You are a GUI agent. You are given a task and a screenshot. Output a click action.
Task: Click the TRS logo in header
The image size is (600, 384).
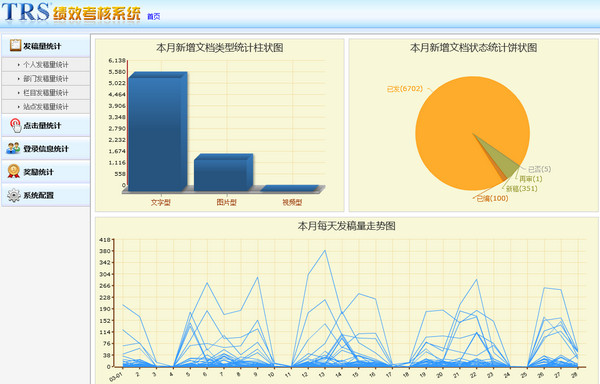26,12
